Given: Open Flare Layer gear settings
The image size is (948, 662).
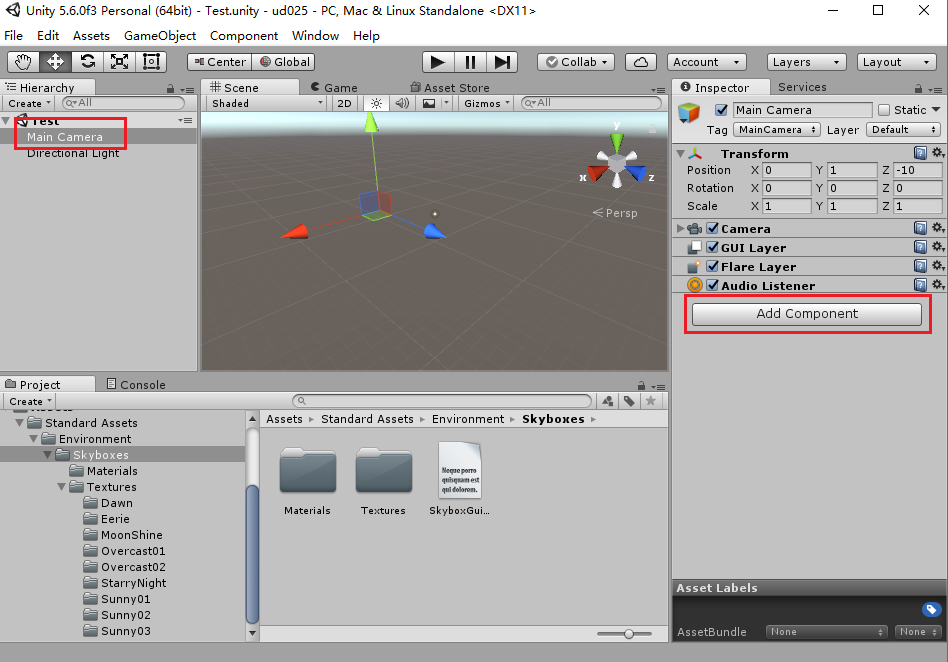Looking at the screenshot, I should click(x=937, y=266).
